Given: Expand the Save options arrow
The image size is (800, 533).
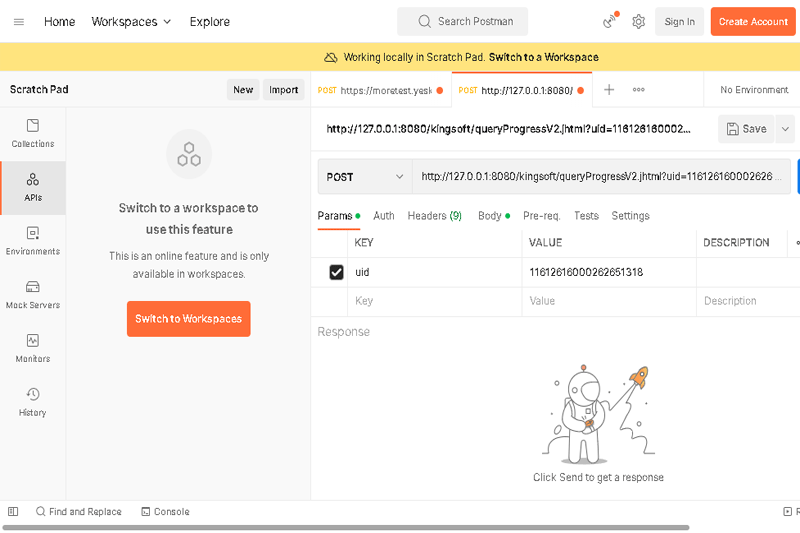Looking at the screenshot, I should (x=785, y=129).
